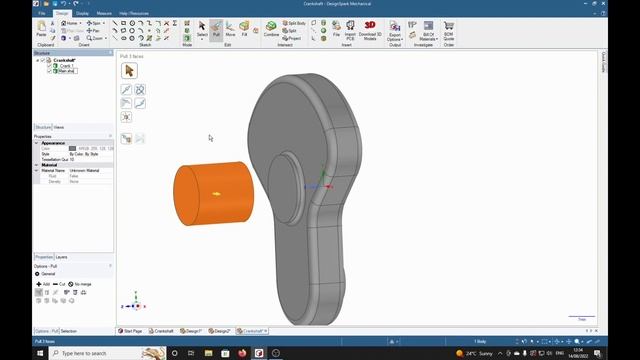This screenshot has width=640, height=360.
Task: Click the Paste button in Clipboard group
Action: click(x=41, y=29)
